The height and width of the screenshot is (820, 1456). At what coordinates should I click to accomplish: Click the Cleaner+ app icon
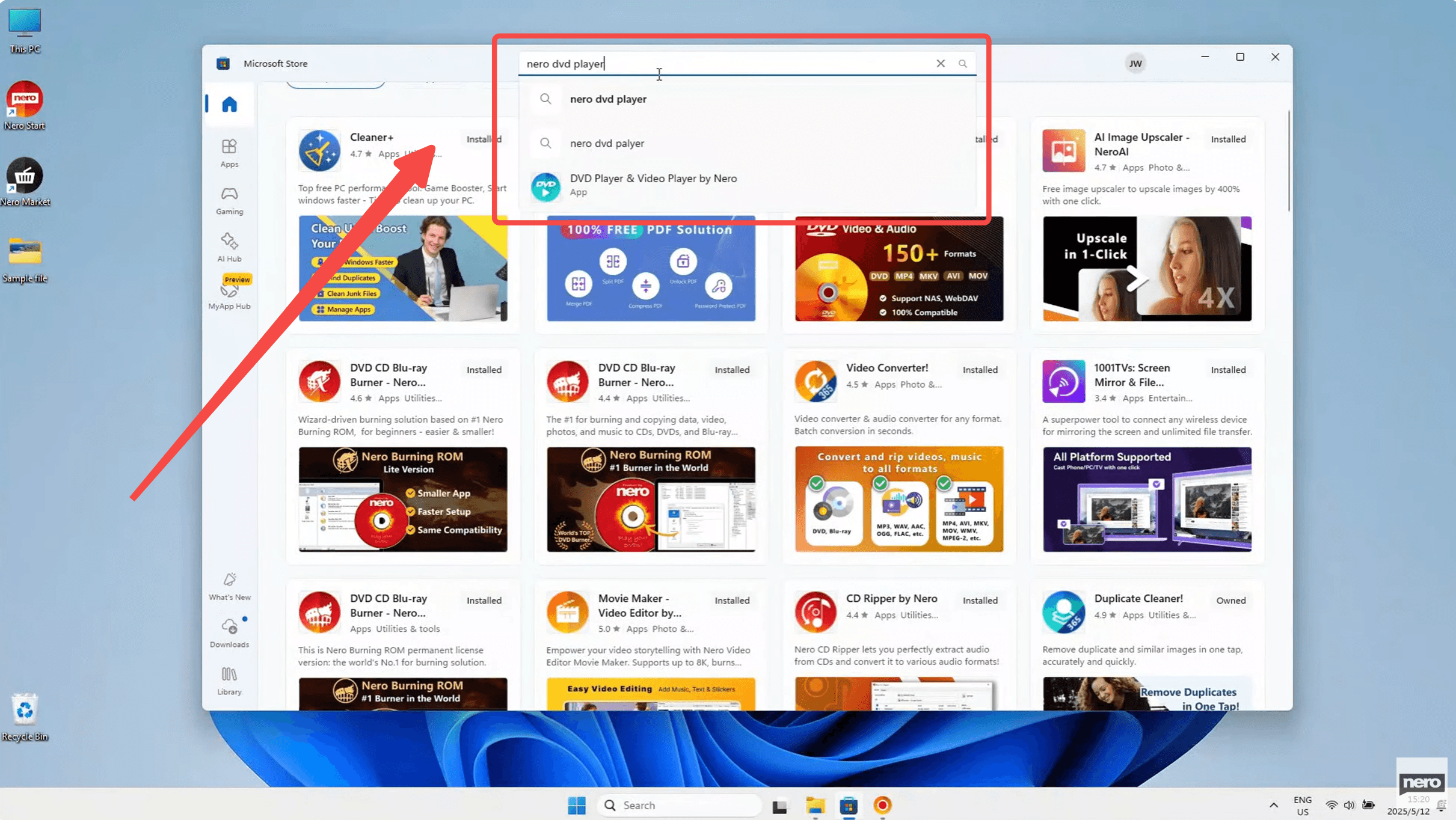[x=319, y=150]
